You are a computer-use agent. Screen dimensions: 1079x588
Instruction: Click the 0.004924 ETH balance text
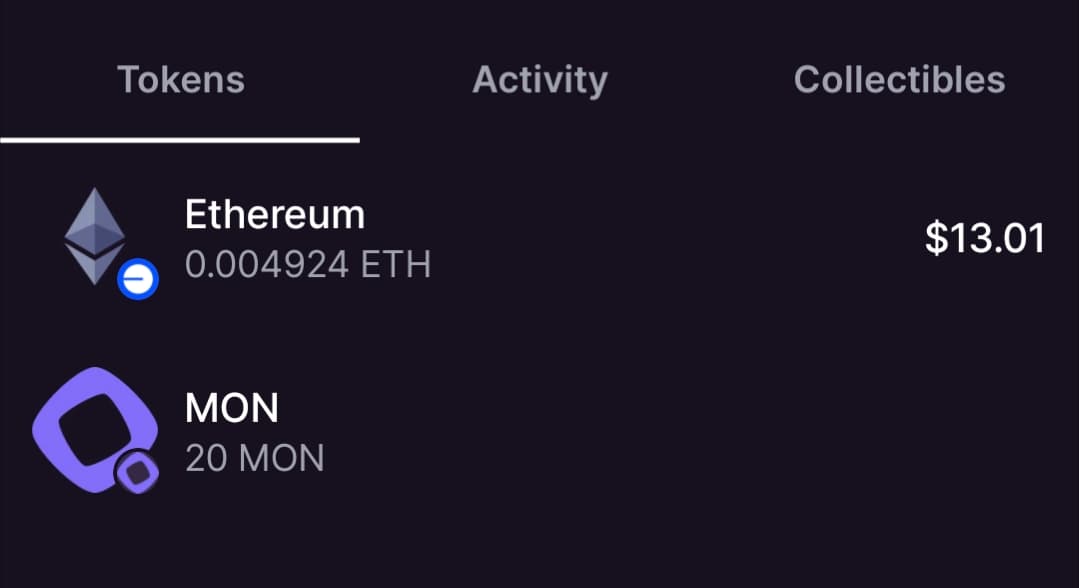pos(308,265)
